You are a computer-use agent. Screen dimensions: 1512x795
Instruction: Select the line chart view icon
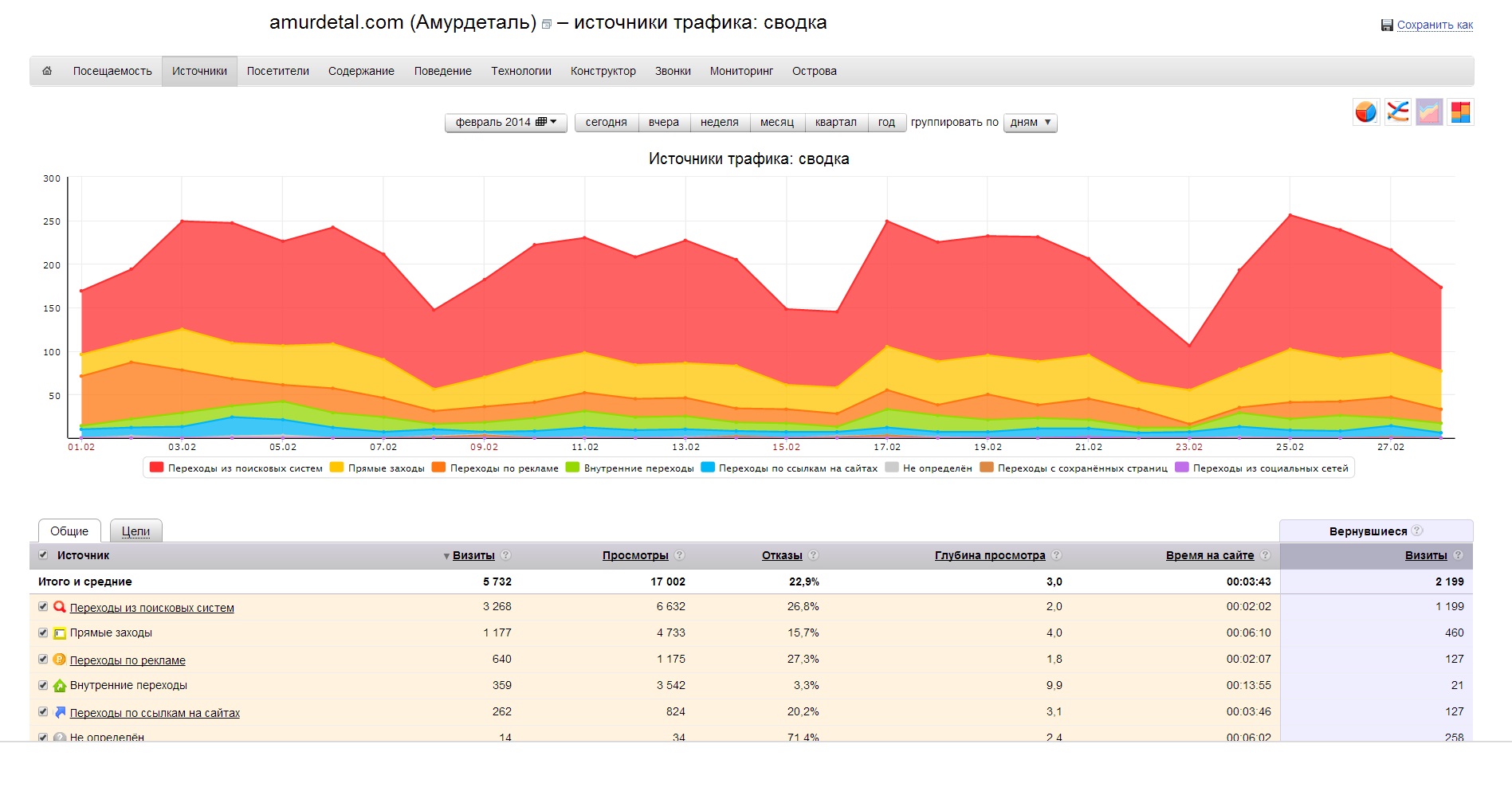(x=1398, y=112)
